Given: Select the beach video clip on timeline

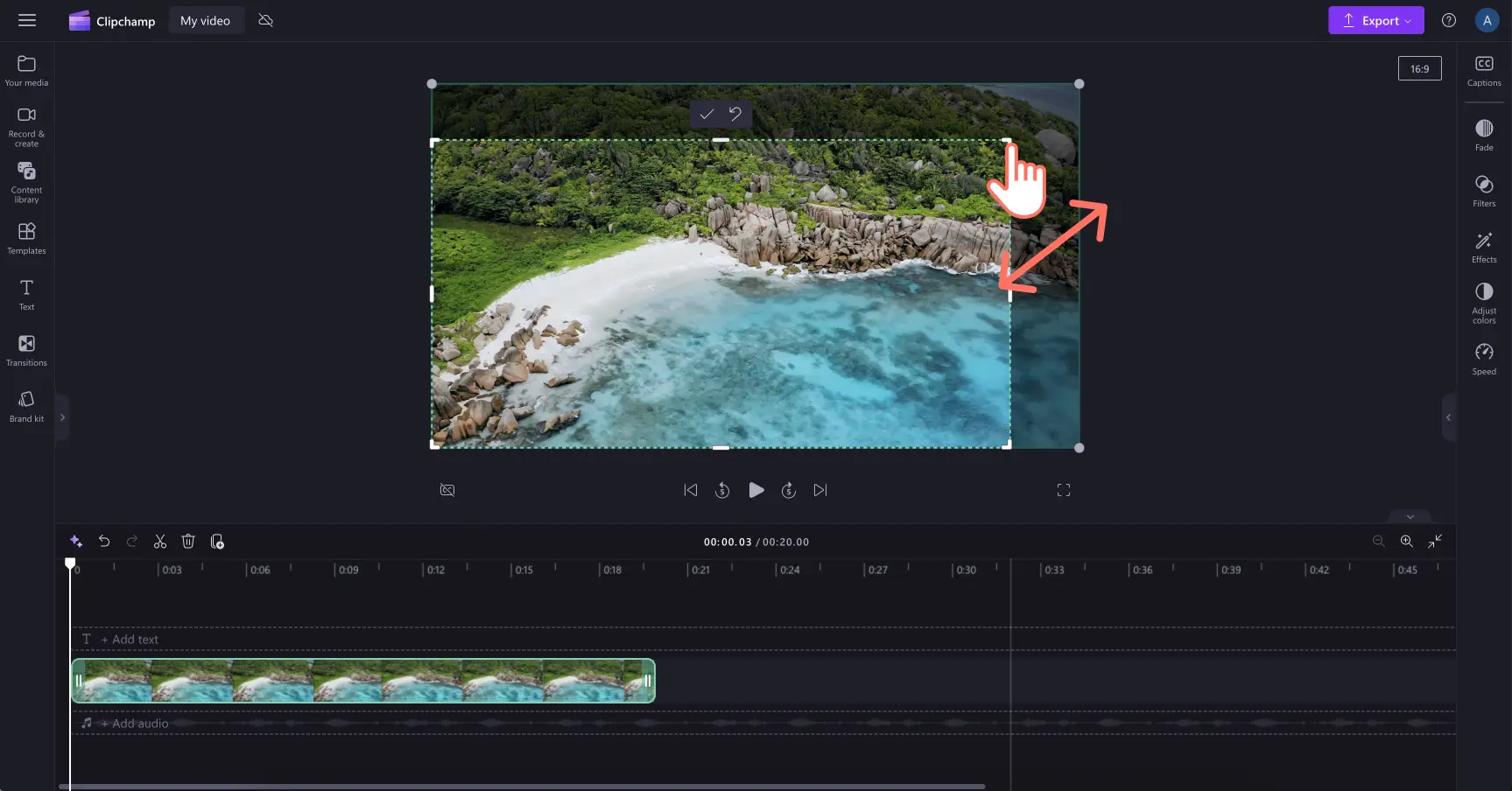Looking at the screenshot, I should tap(363, 681).
